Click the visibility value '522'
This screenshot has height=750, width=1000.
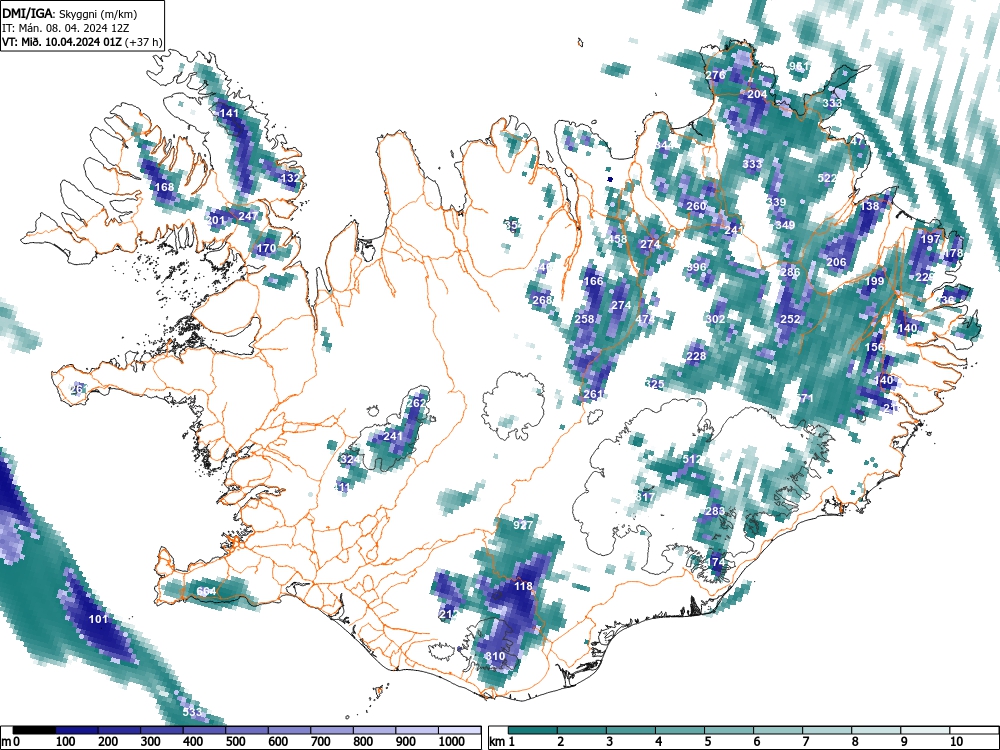827,178
